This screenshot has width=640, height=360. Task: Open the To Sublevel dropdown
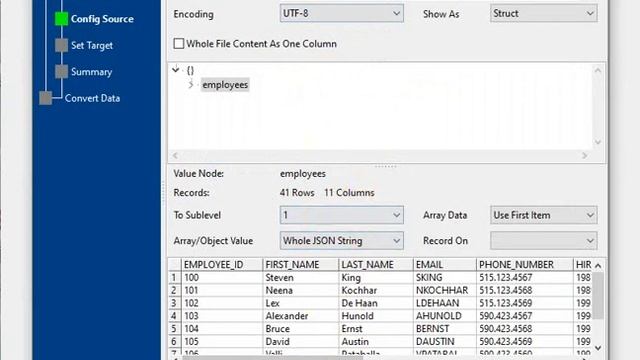coord(342,215)
